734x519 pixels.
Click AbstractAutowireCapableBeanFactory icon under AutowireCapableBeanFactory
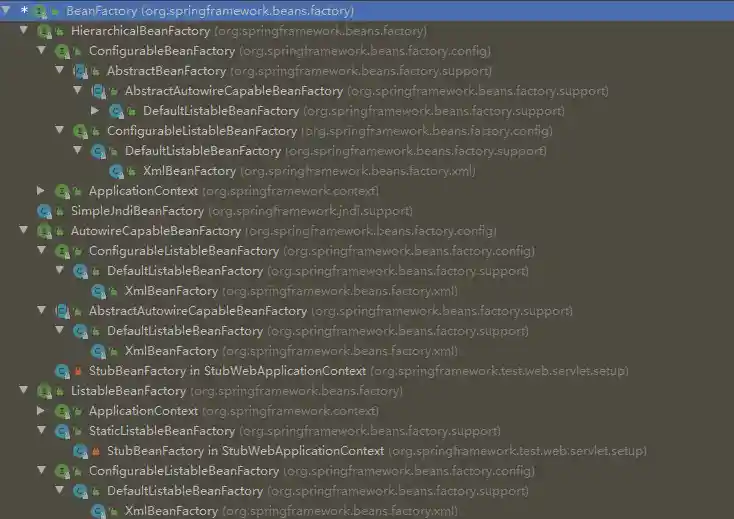pos(62,311)
